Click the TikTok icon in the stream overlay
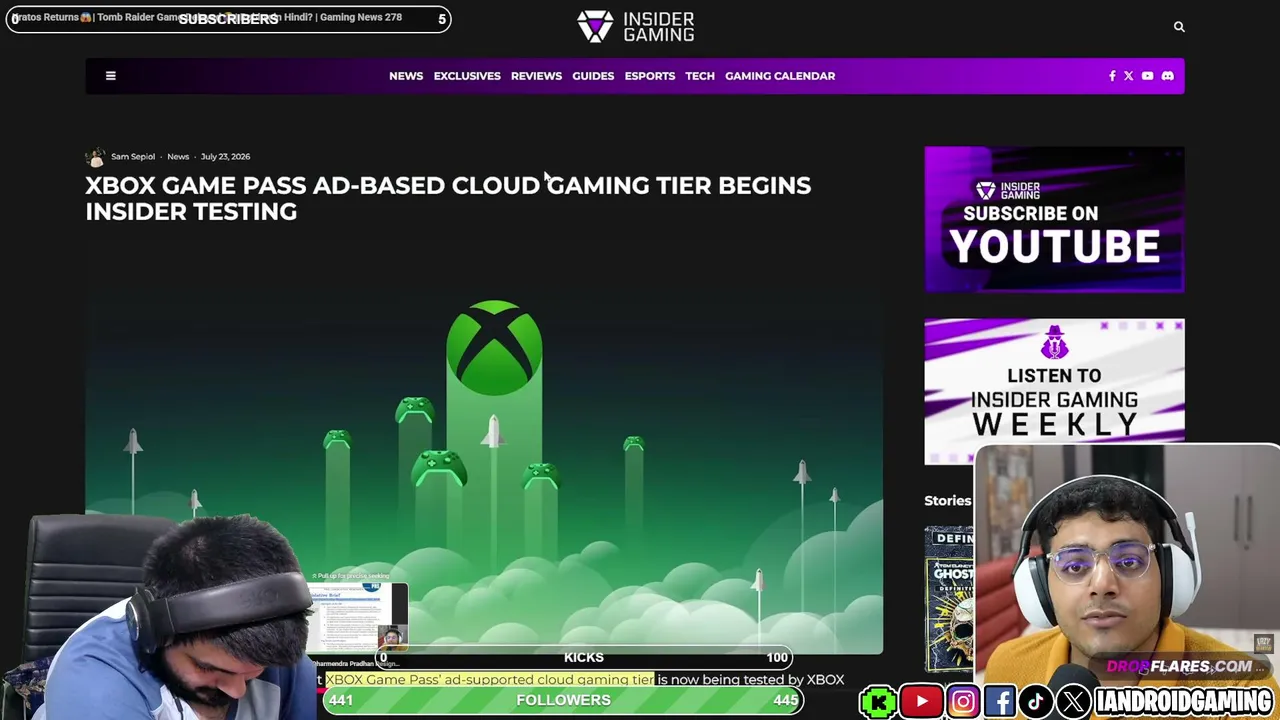This screenshot has height=720, width=1280. 1036,702
